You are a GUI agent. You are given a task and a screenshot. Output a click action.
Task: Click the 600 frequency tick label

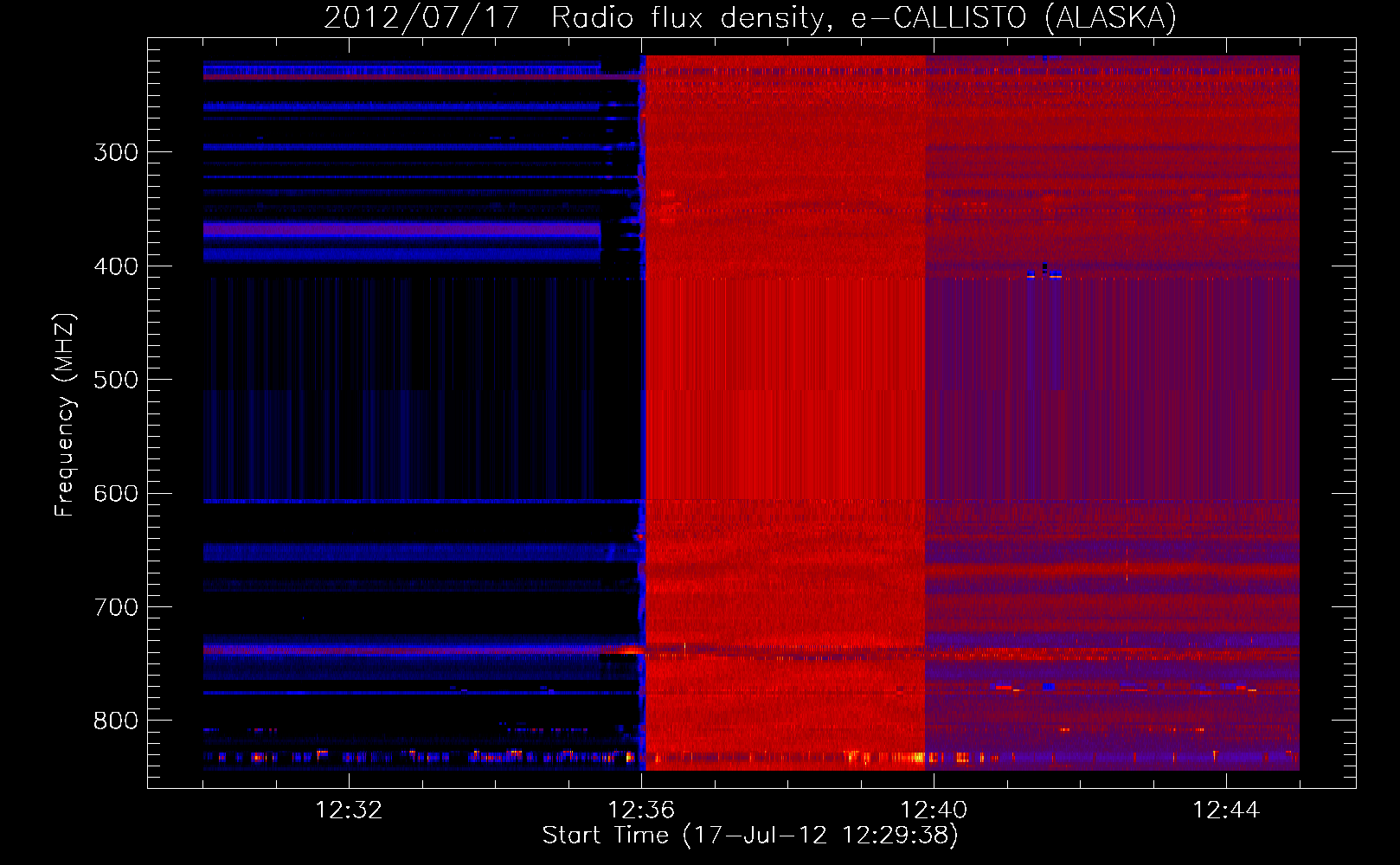116,494
